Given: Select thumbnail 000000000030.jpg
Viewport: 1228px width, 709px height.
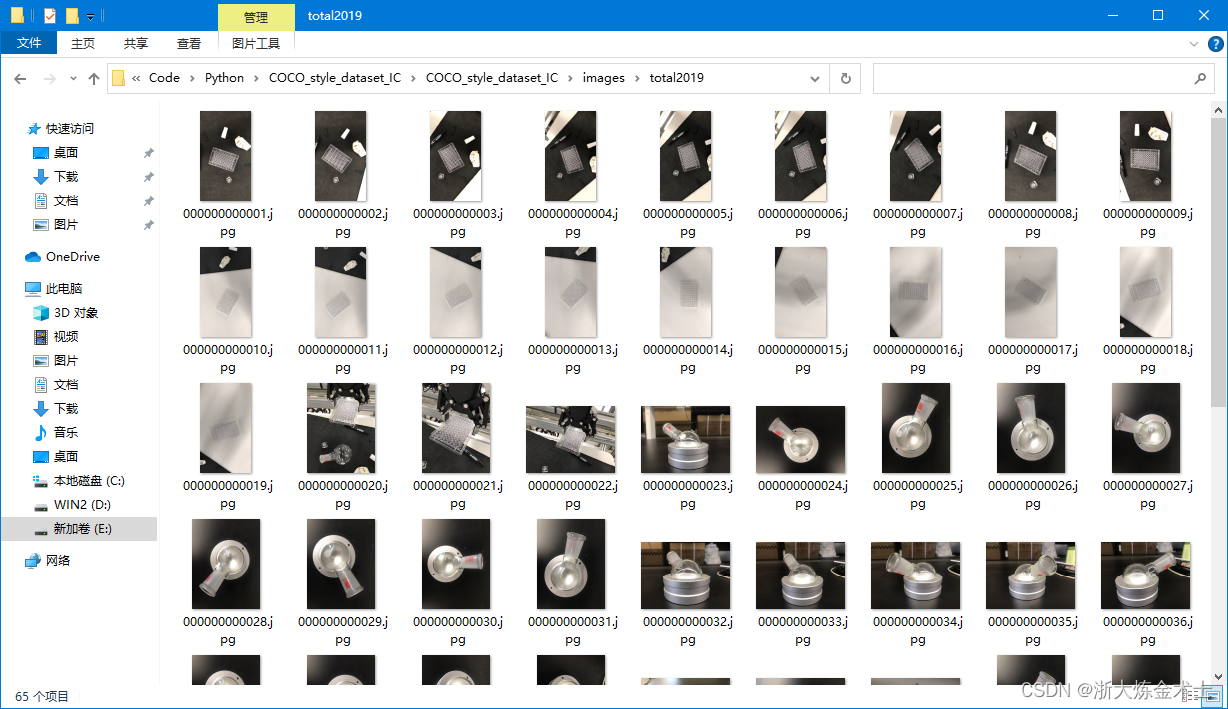Looking at the screenshot, I should (456, 564).
